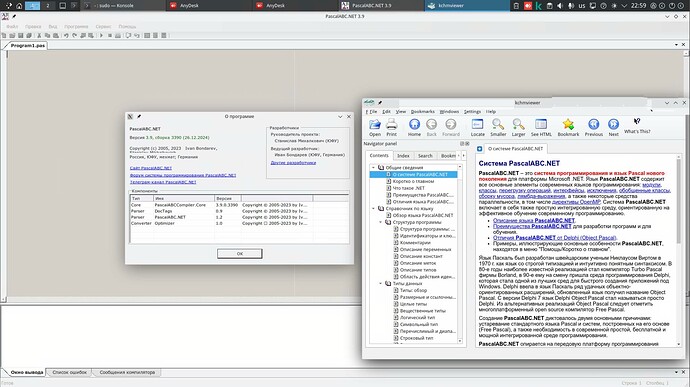Viewport: 690px width, 387px height.
Task: Open the Edit menu in kchmviewer
Action: pos(386,111)
